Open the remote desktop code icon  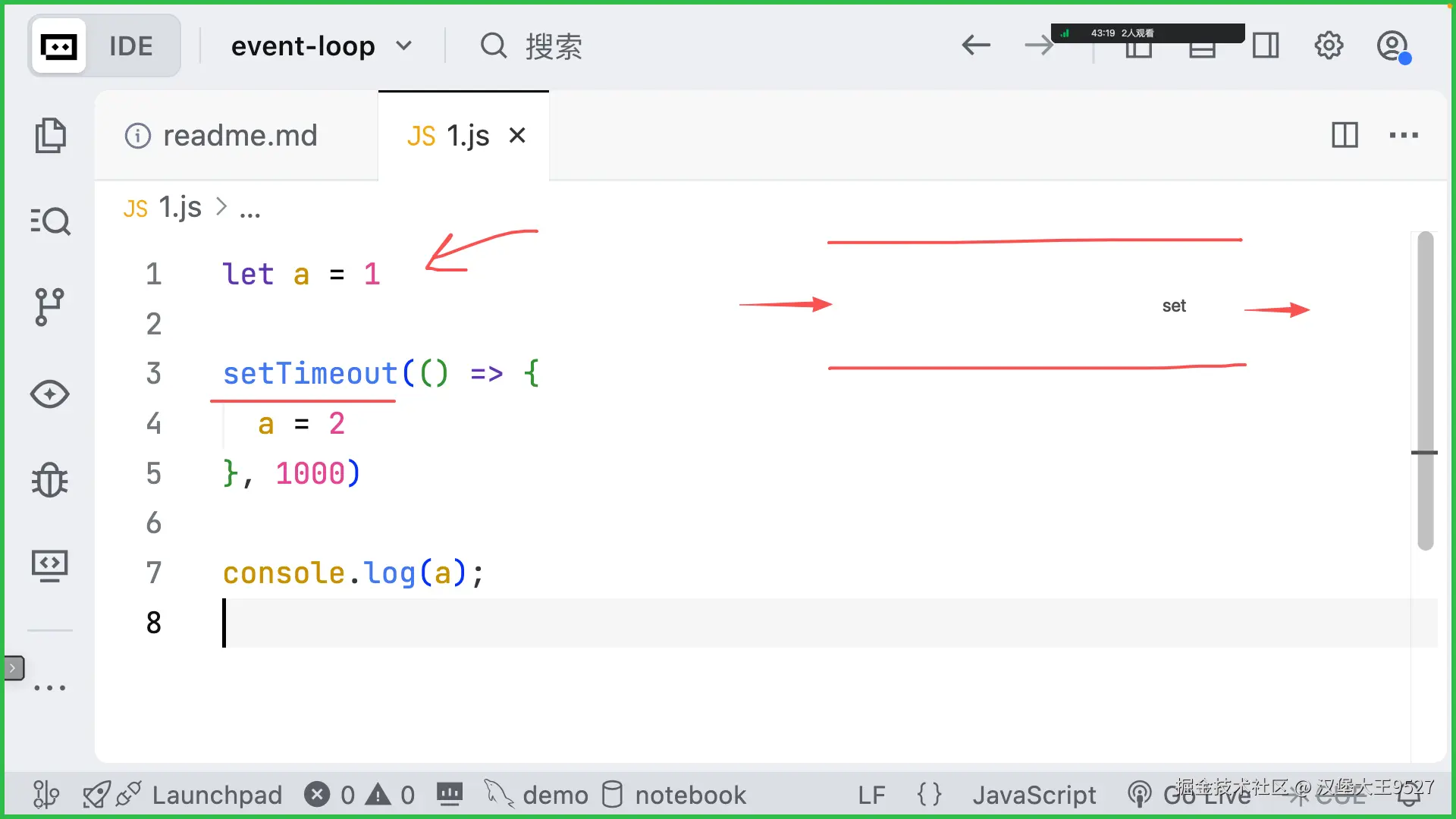pos(50,566)
